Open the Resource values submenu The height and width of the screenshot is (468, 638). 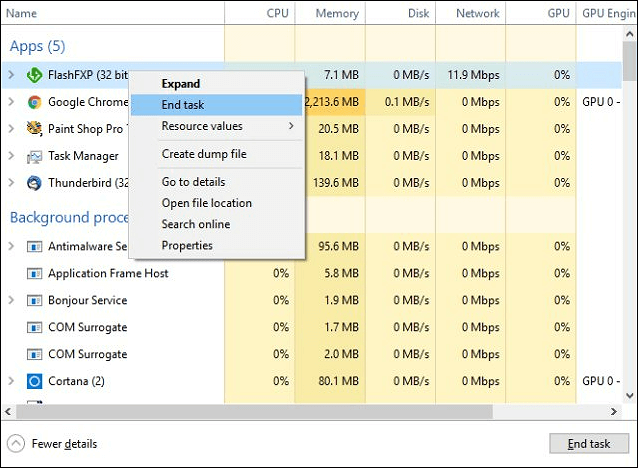(x=217, y=126)
